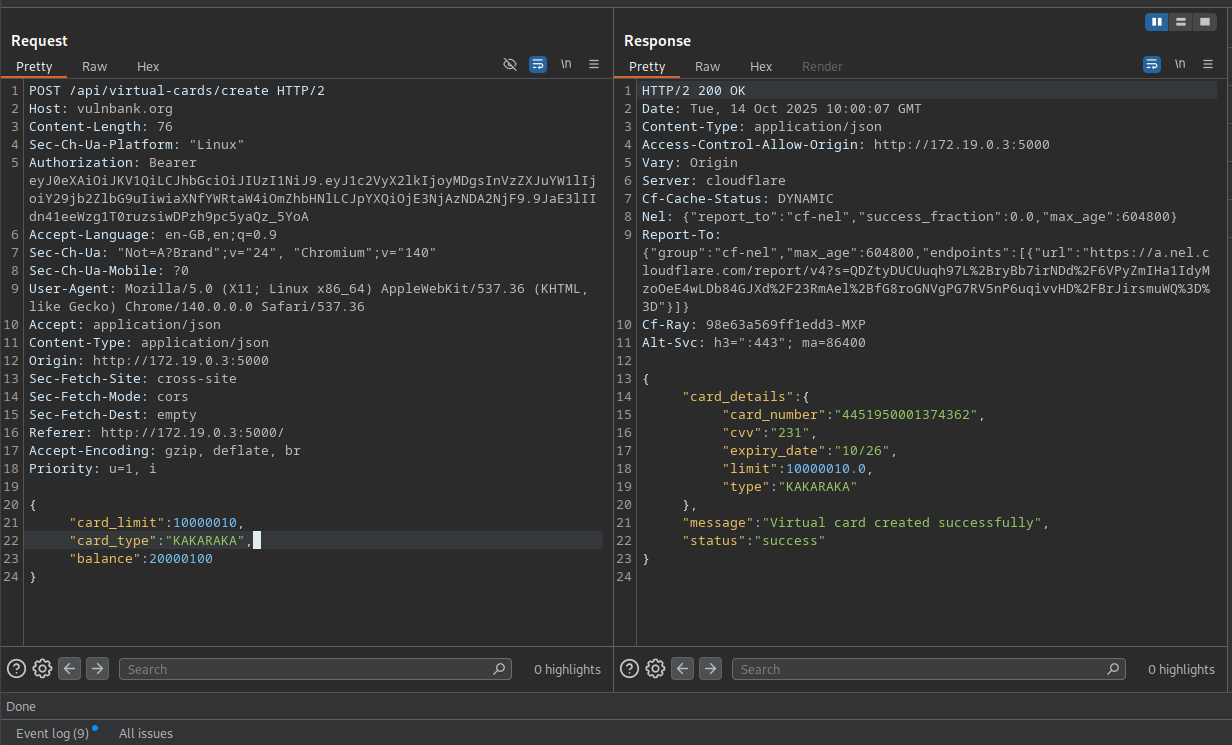Toggle line wrapping in the Response panel
This screenshot has height=745, width=1232.
click(x=1152, y=64)
